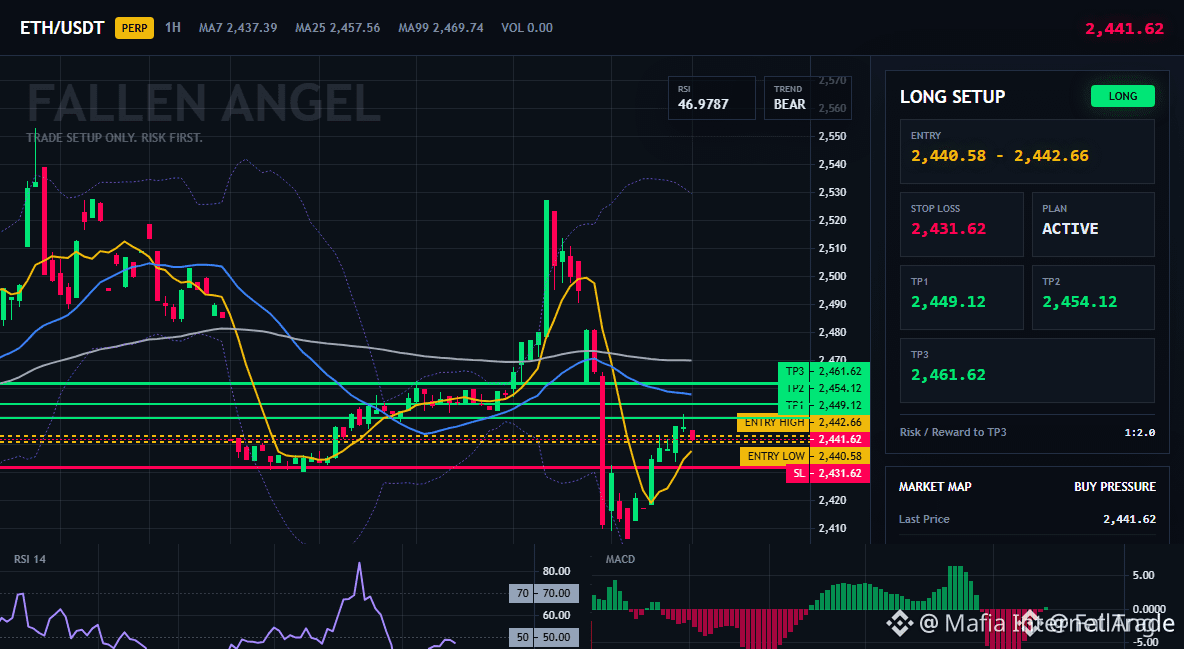Click the ETH/USDT pair name
This screenshot has width=1184, height=649.
62,28
